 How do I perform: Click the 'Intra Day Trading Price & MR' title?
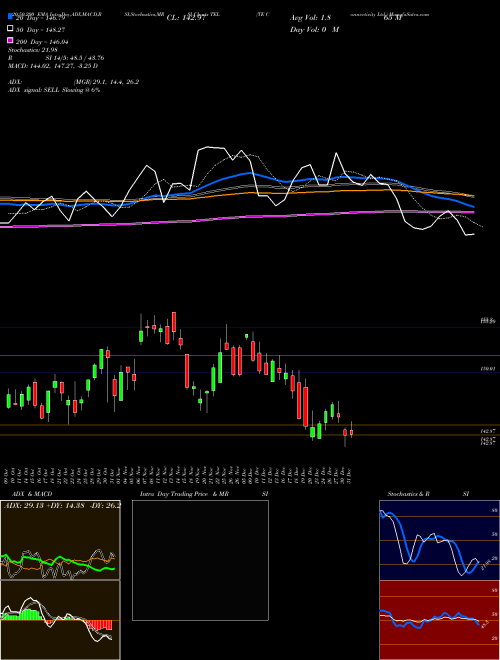(x=184, y=494)
